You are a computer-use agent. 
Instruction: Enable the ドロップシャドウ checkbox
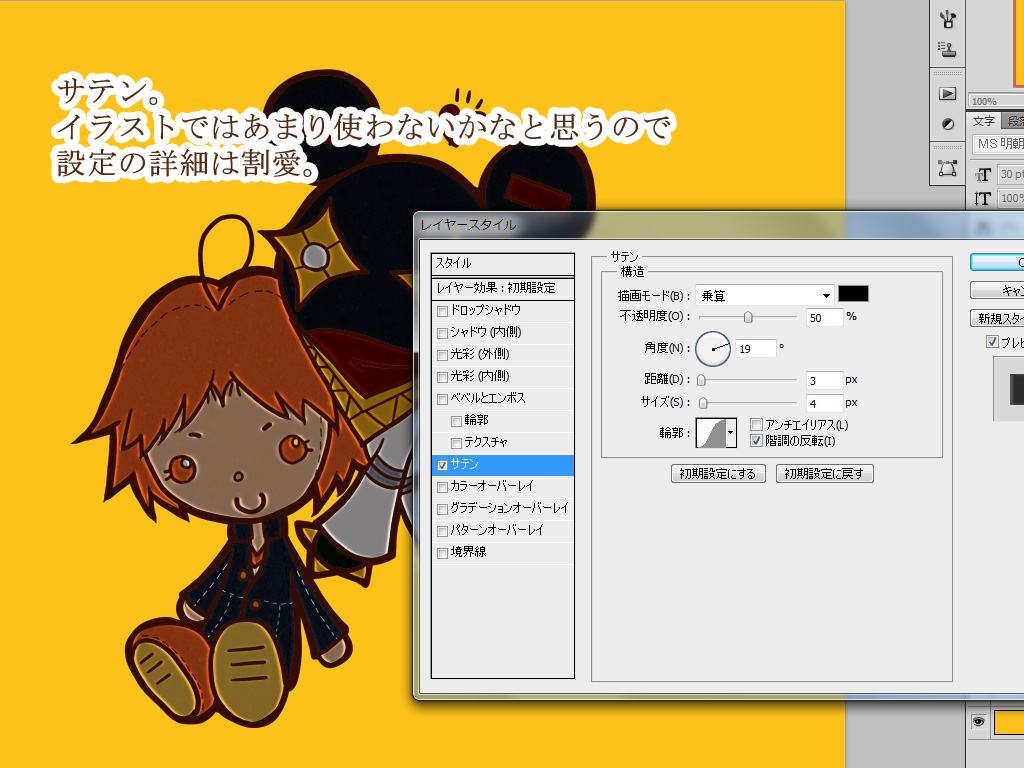[442, 310]
